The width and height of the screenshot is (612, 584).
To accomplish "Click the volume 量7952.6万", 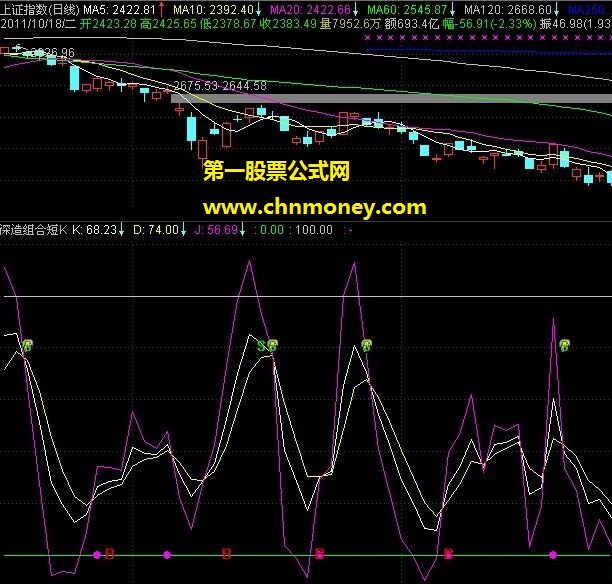I will [x=350, y=24].
